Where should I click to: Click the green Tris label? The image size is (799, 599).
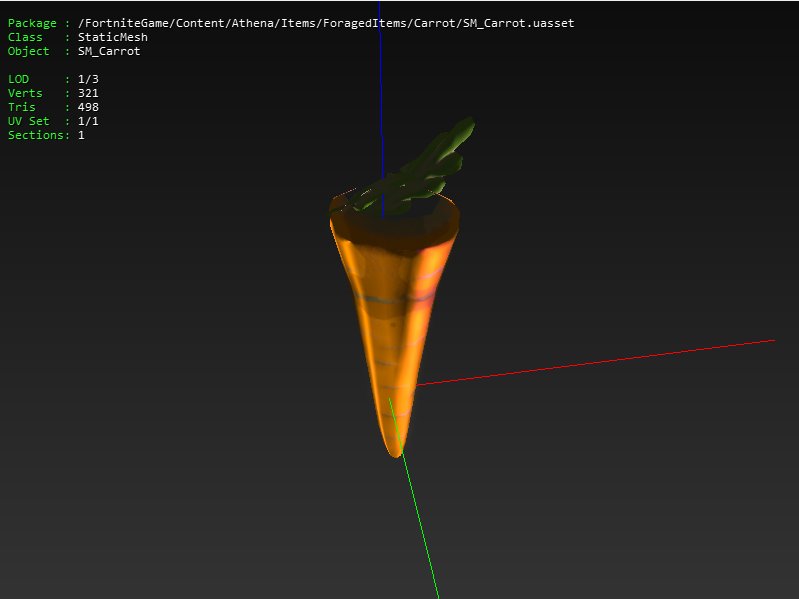pyautogui.click(x=21, y=107)
